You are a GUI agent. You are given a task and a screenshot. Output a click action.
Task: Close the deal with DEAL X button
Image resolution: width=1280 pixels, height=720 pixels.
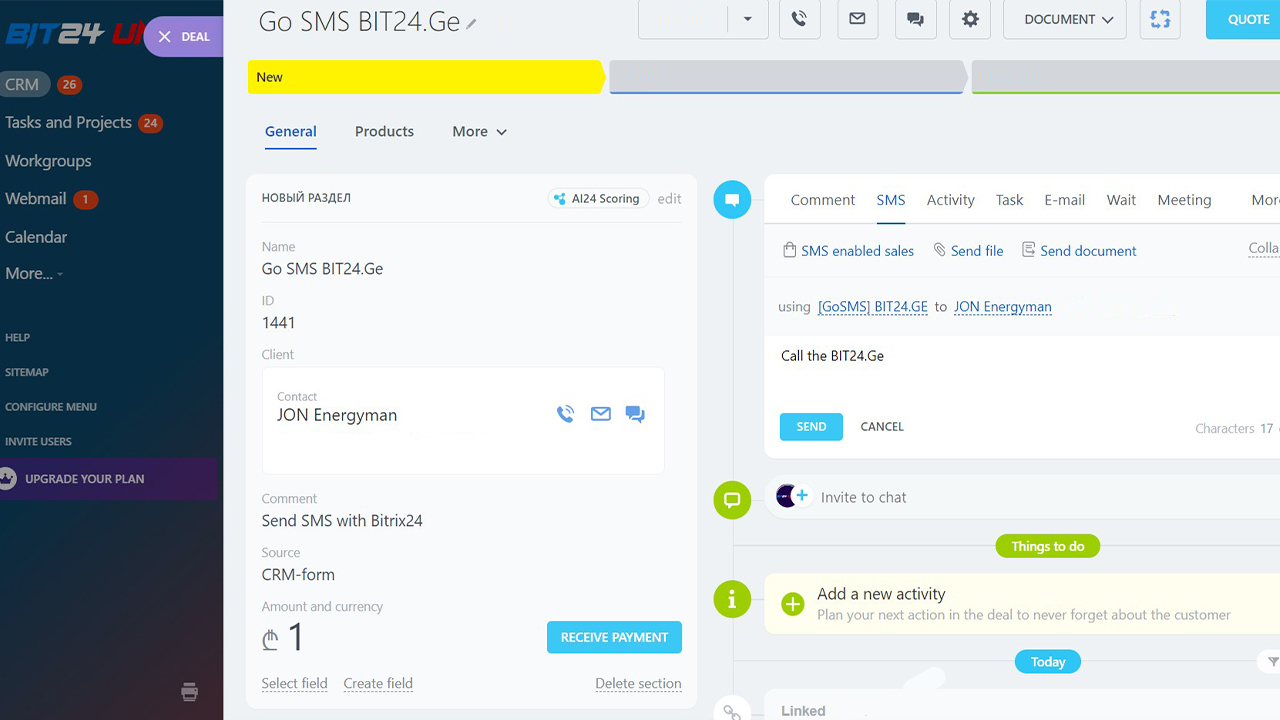184,36
